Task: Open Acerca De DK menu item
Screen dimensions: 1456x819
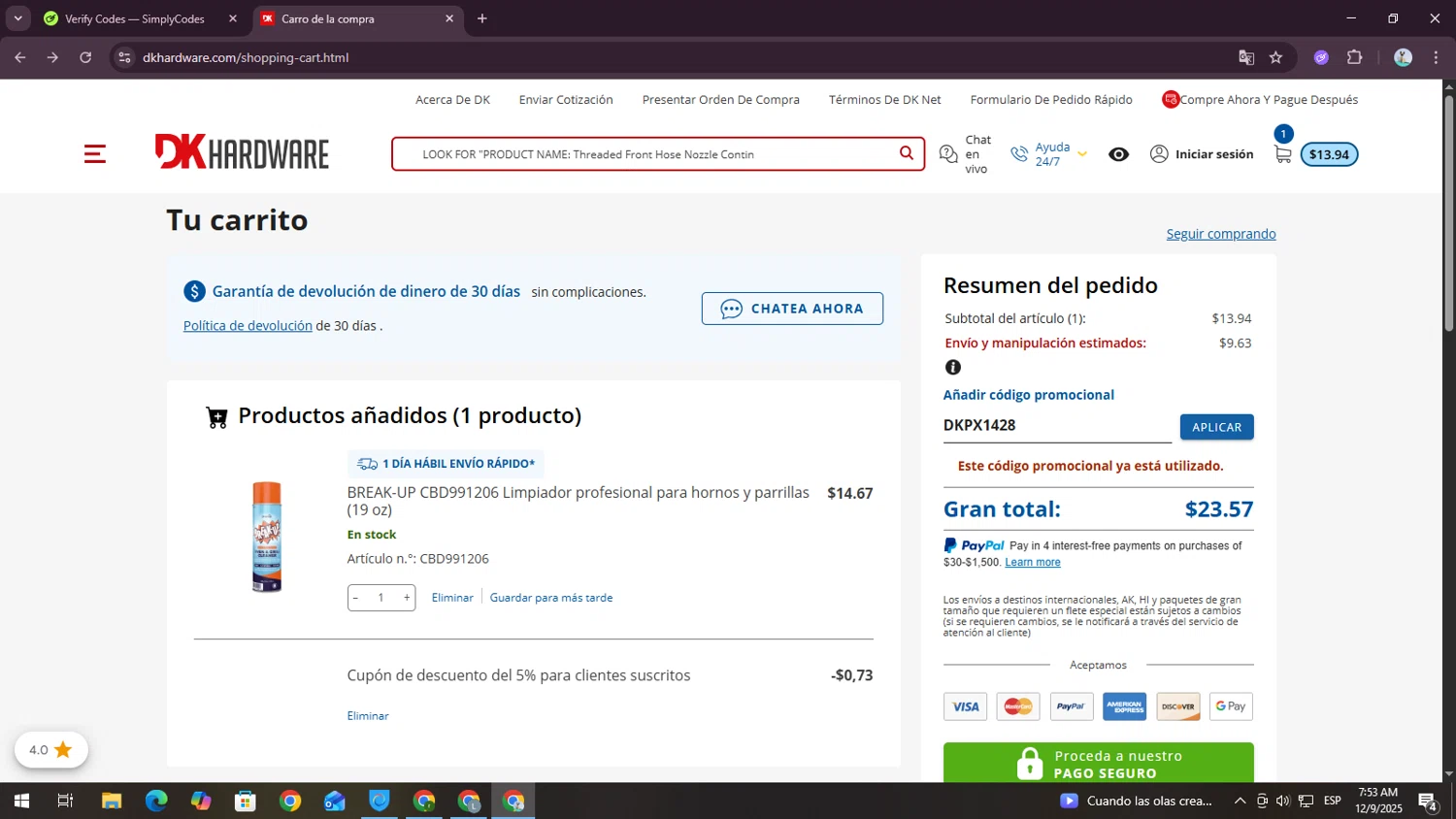Action: (x=452, y=100)
